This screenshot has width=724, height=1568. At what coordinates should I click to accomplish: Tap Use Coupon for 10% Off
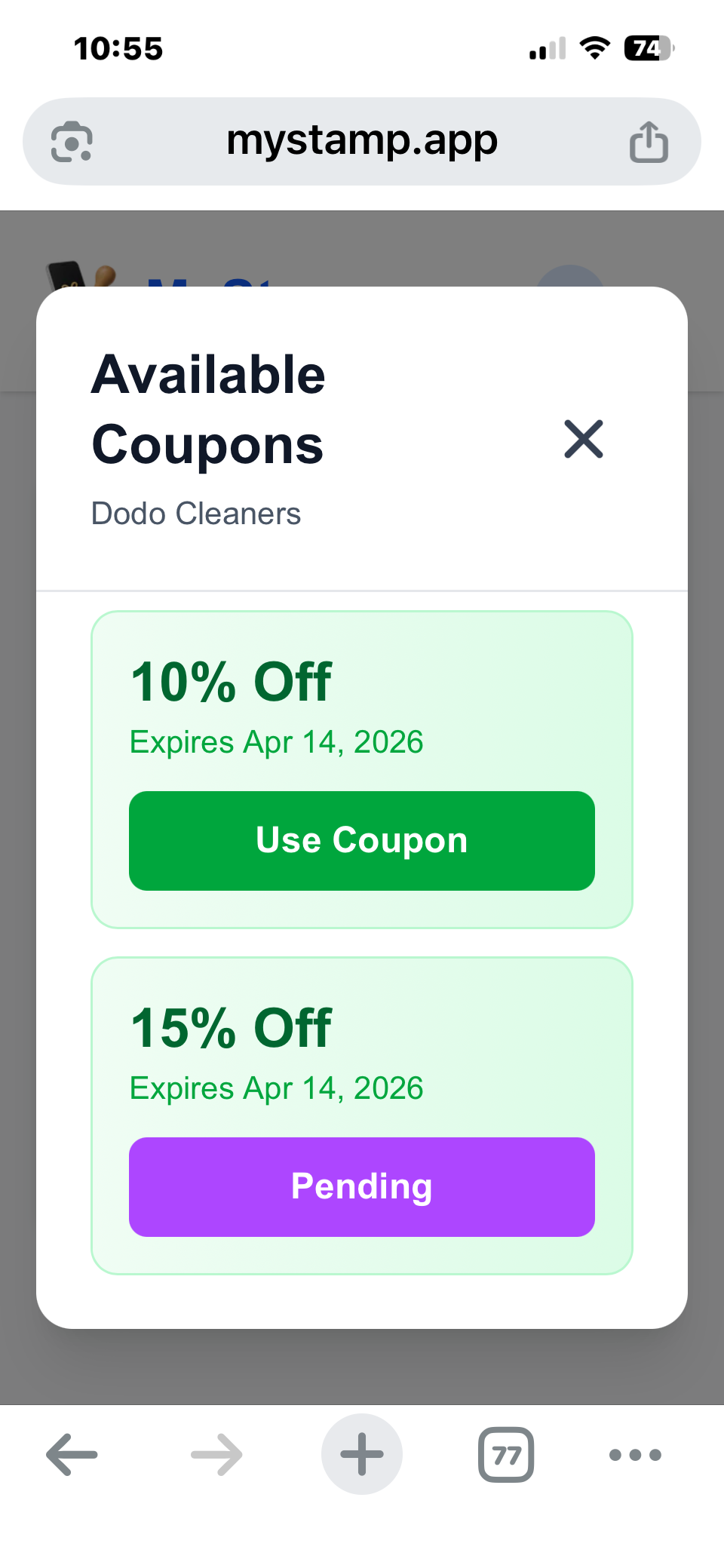(362, 840)
